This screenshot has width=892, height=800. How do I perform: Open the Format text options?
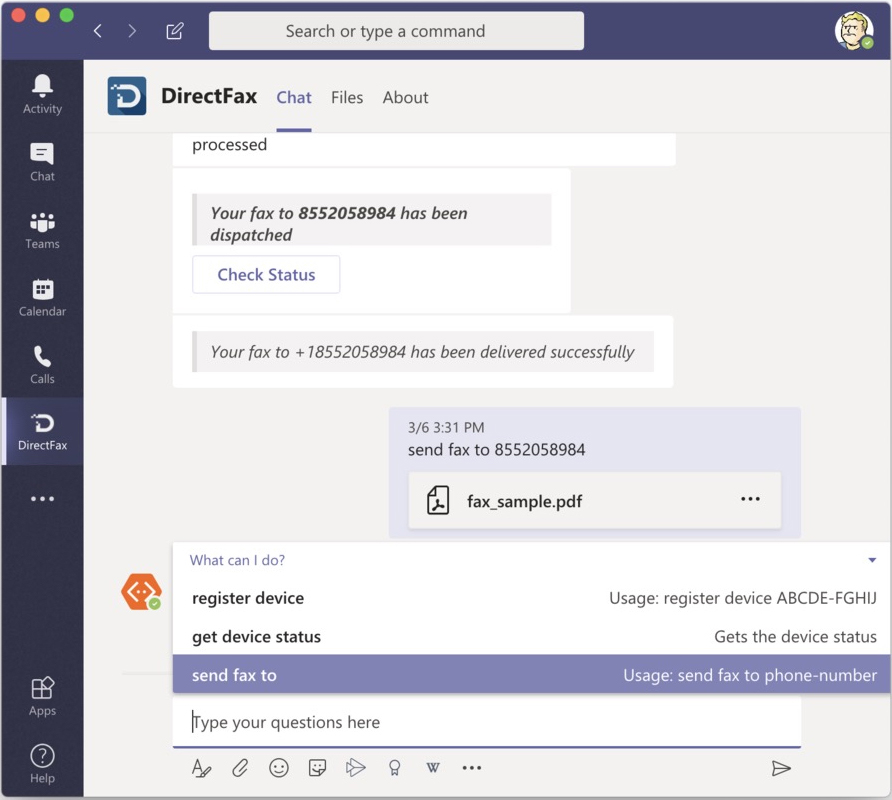tap(201, 768)
